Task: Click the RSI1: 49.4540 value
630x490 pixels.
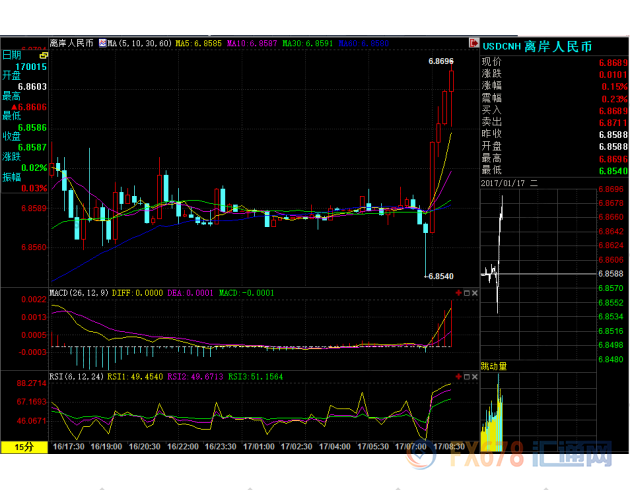Action: (x=135, y=377)
